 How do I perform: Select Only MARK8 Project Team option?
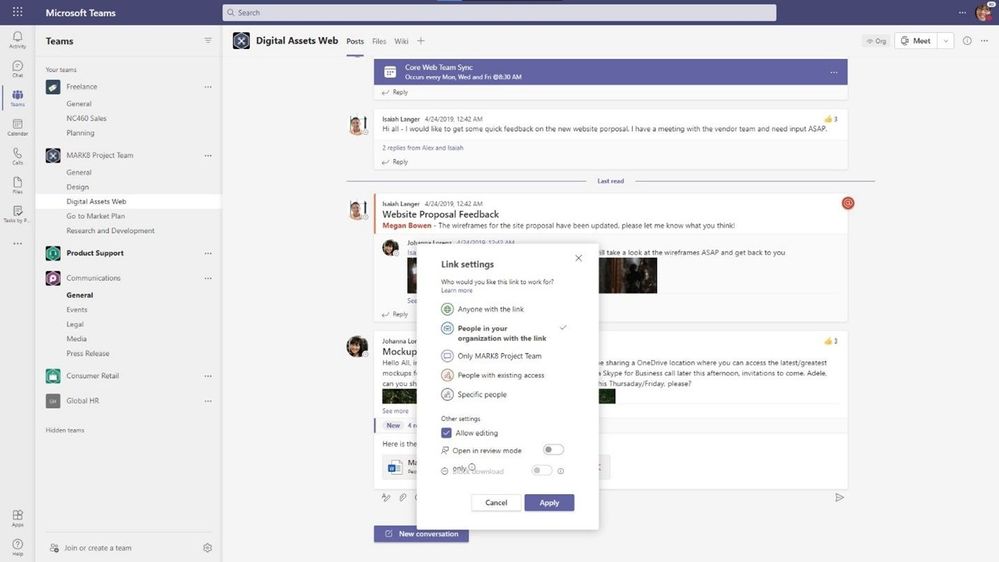click(x=491, y=356)
